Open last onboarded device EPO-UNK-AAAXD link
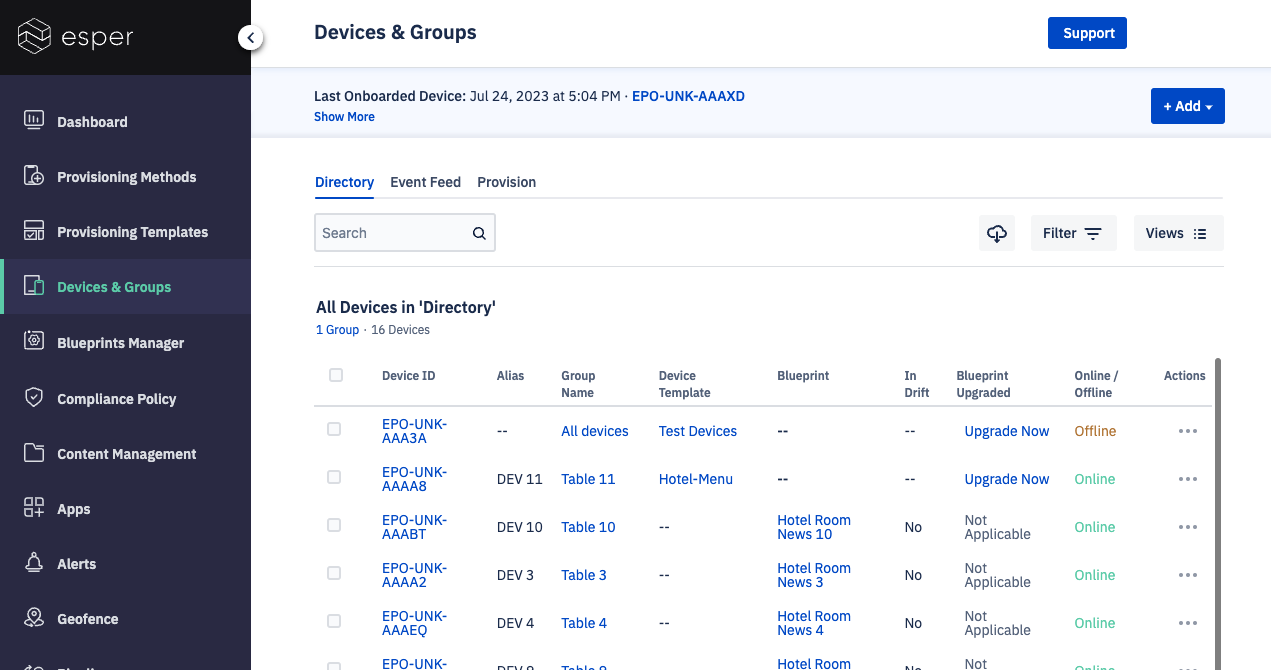Image resolution: width=1271 pixels, height=670 pixels. (688, 97)
